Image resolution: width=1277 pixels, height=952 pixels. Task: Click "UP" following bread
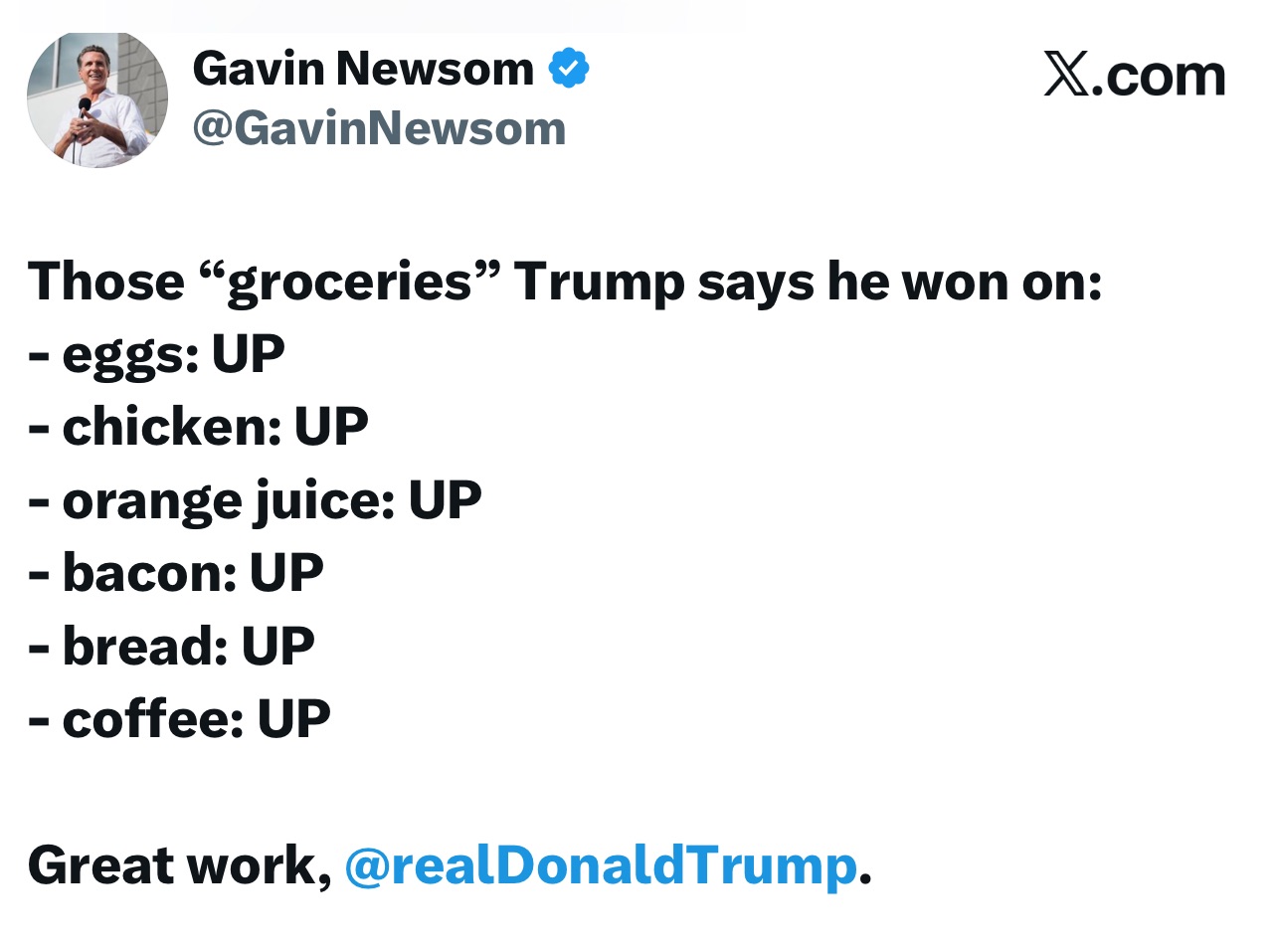pos(277,646)
